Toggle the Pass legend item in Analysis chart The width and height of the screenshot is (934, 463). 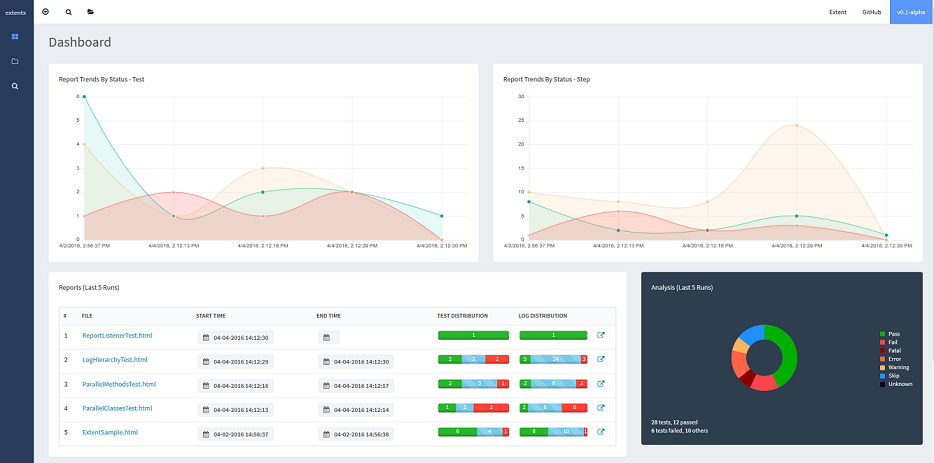click(888, 334)
